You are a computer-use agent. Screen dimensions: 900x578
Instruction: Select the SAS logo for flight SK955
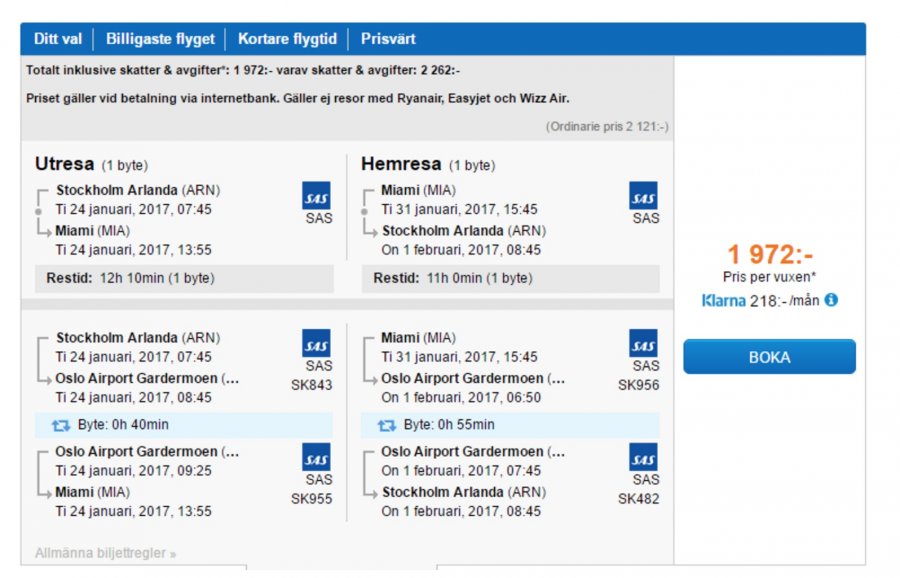point(316,457)
